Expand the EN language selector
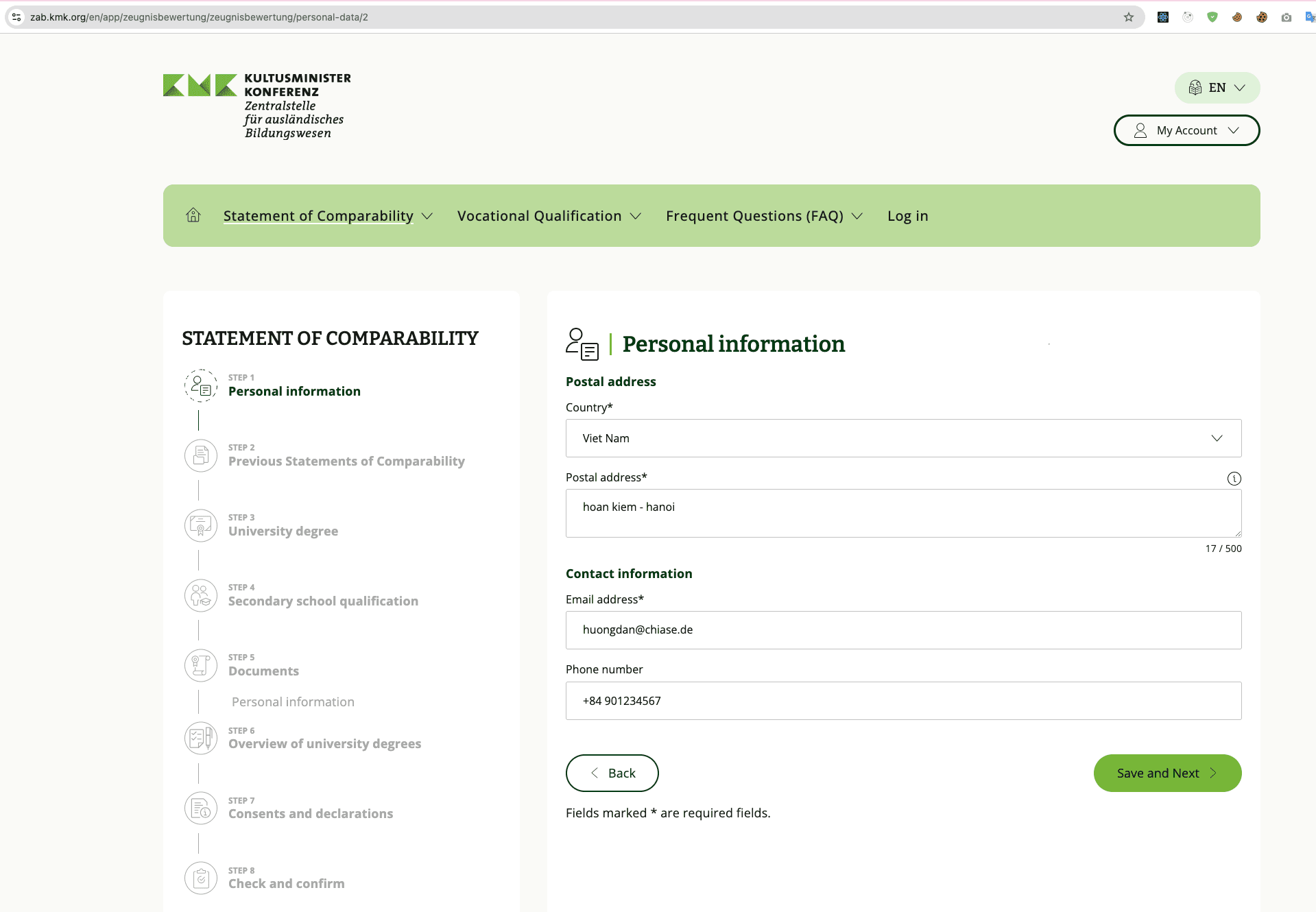 [x=1217, y=87]
